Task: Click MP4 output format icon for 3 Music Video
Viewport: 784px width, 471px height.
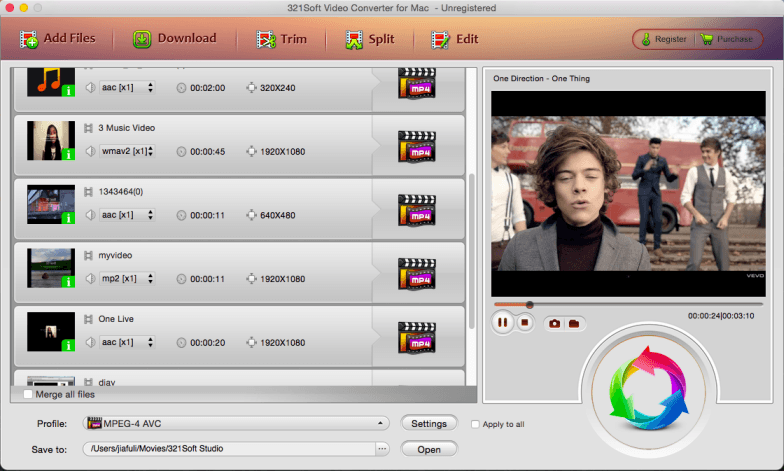Action: click(x=417, y=147)
